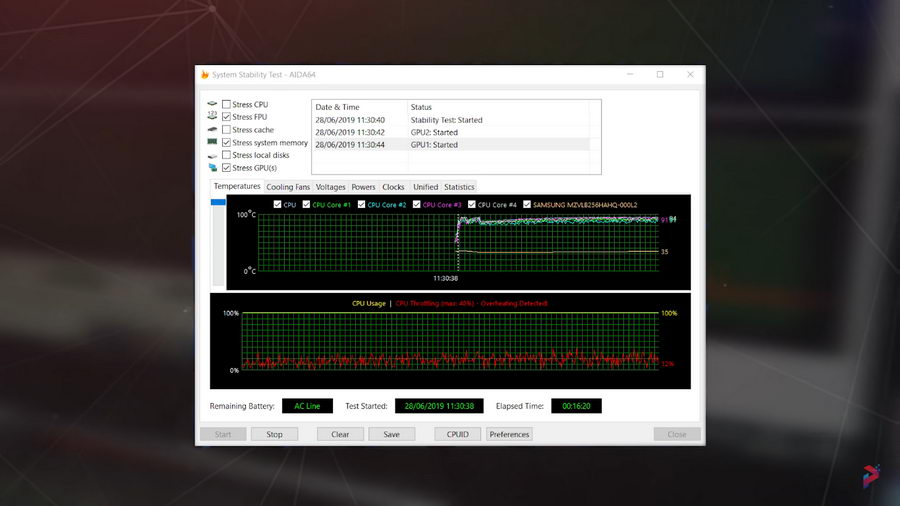
Task: Hide CPU Core #1 from temperature graph
Action: [x=307, y=205]
